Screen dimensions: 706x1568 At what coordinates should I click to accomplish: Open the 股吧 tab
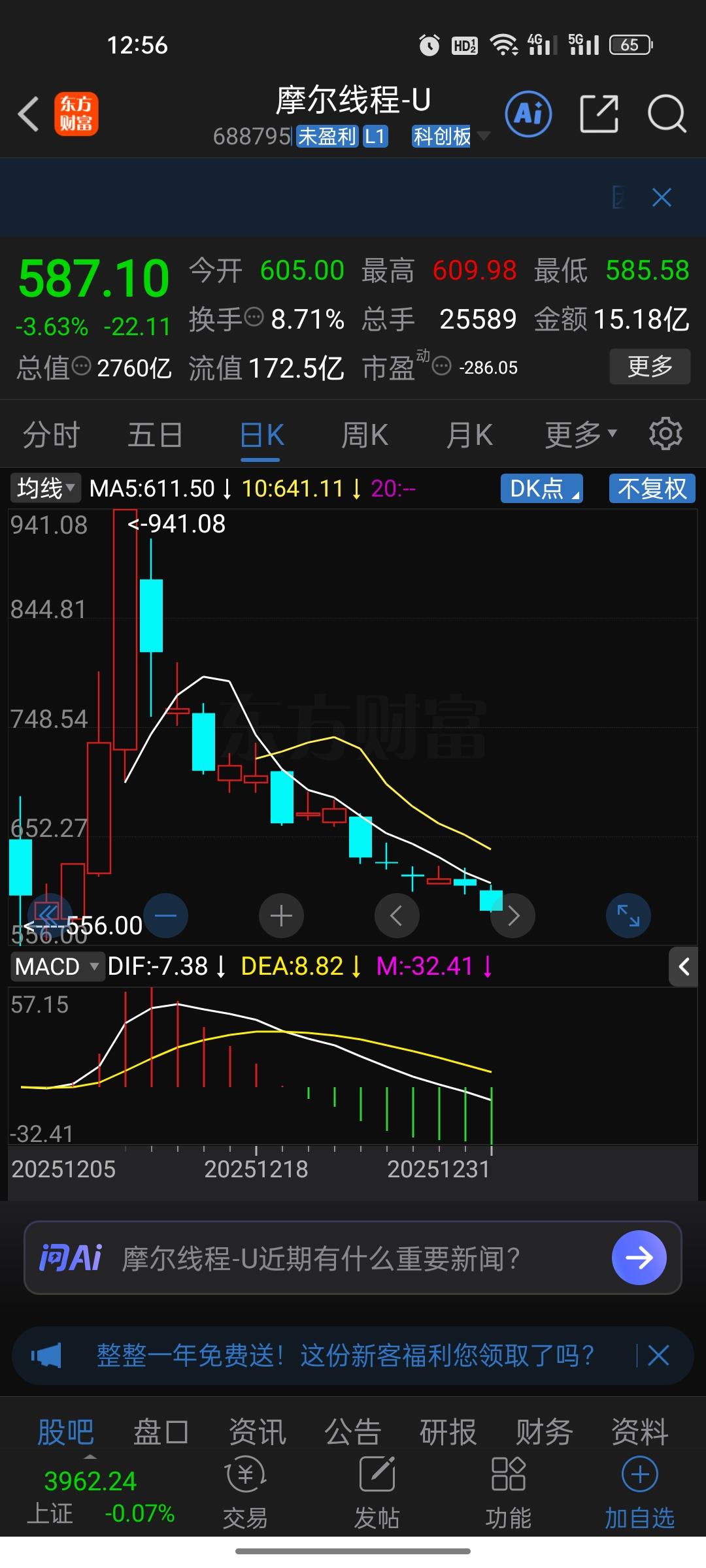point(65,1432)
